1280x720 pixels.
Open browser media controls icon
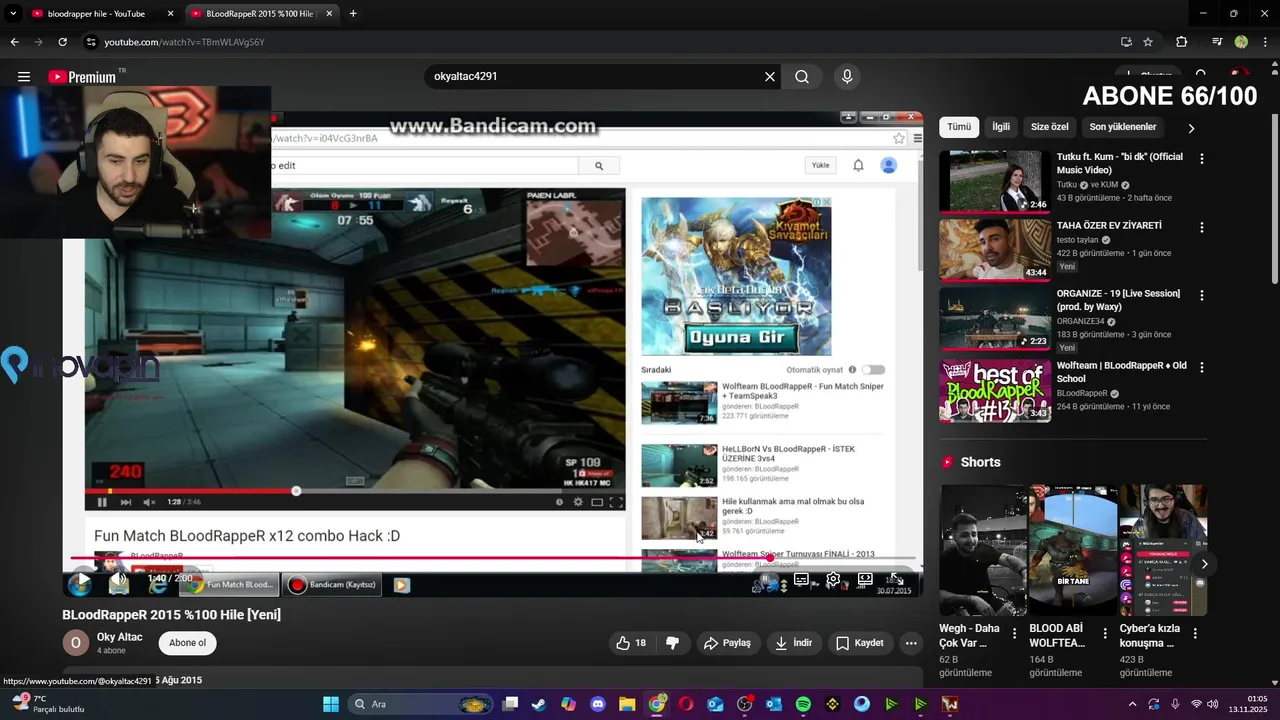pyautogui.click(x=1217, y=42)
